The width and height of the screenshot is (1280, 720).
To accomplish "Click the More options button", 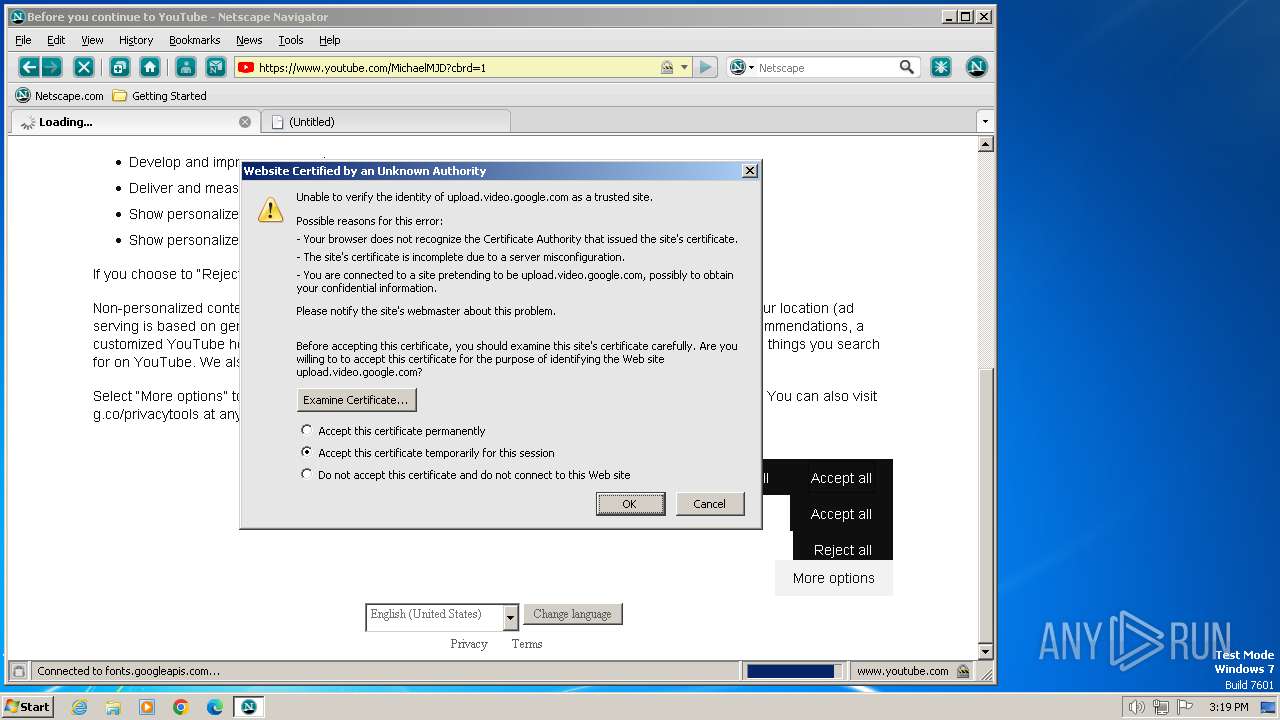I will click(834, 578).
